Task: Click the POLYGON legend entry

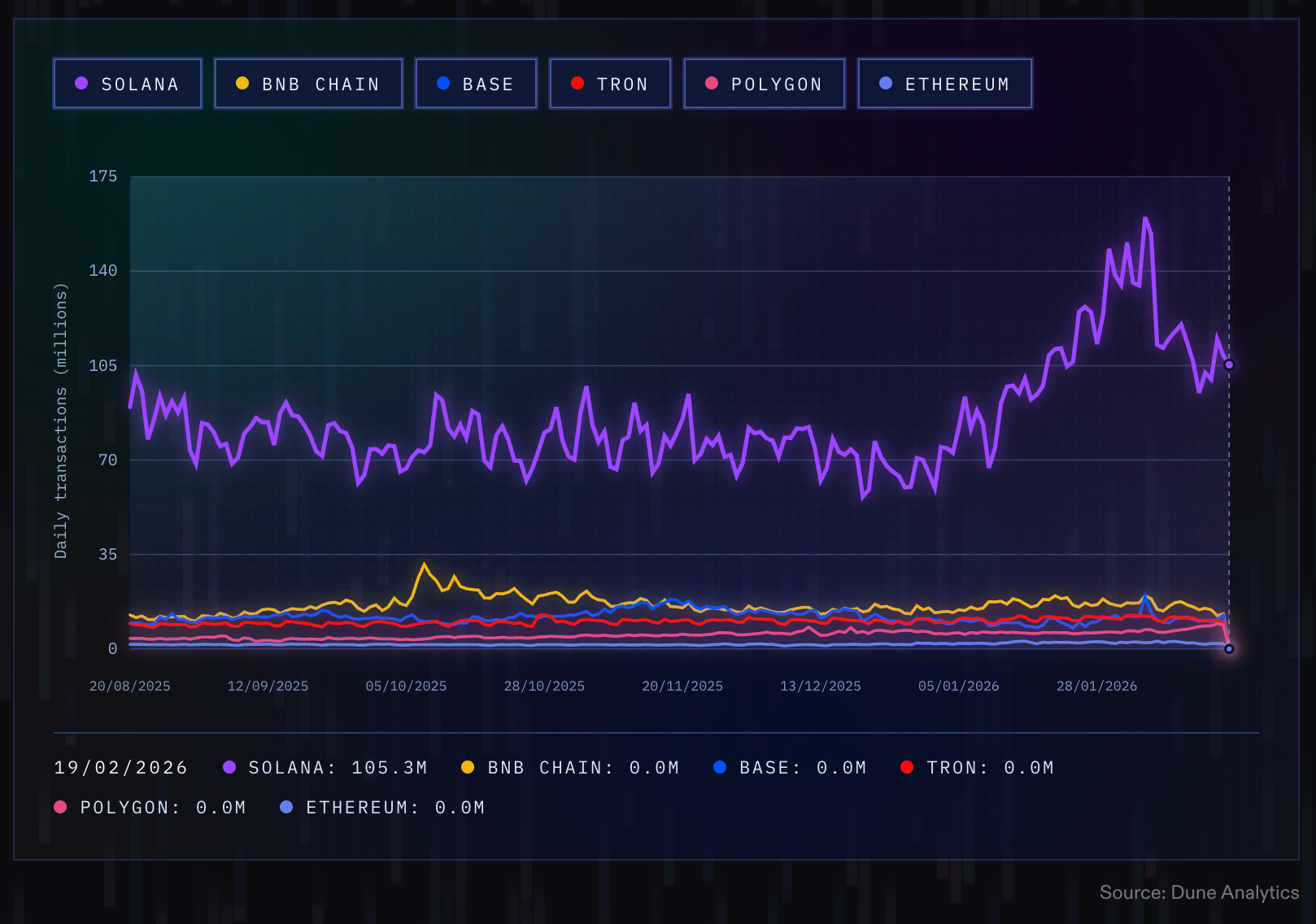Action: [764, 83]
